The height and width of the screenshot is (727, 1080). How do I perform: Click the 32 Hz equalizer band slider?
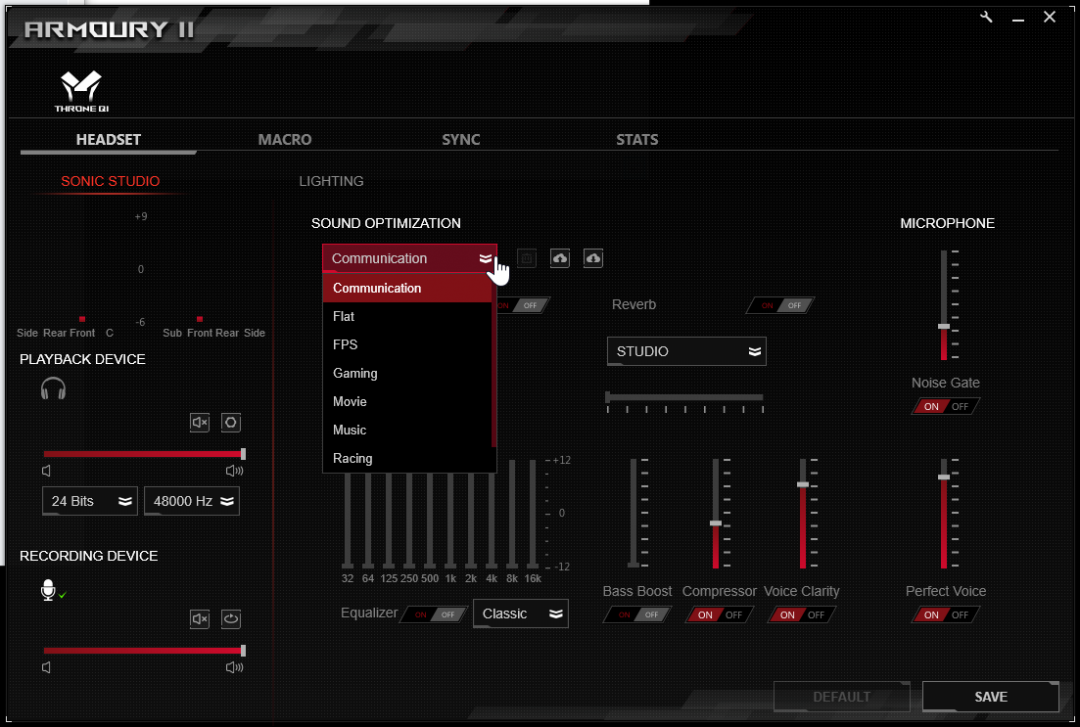348,520
